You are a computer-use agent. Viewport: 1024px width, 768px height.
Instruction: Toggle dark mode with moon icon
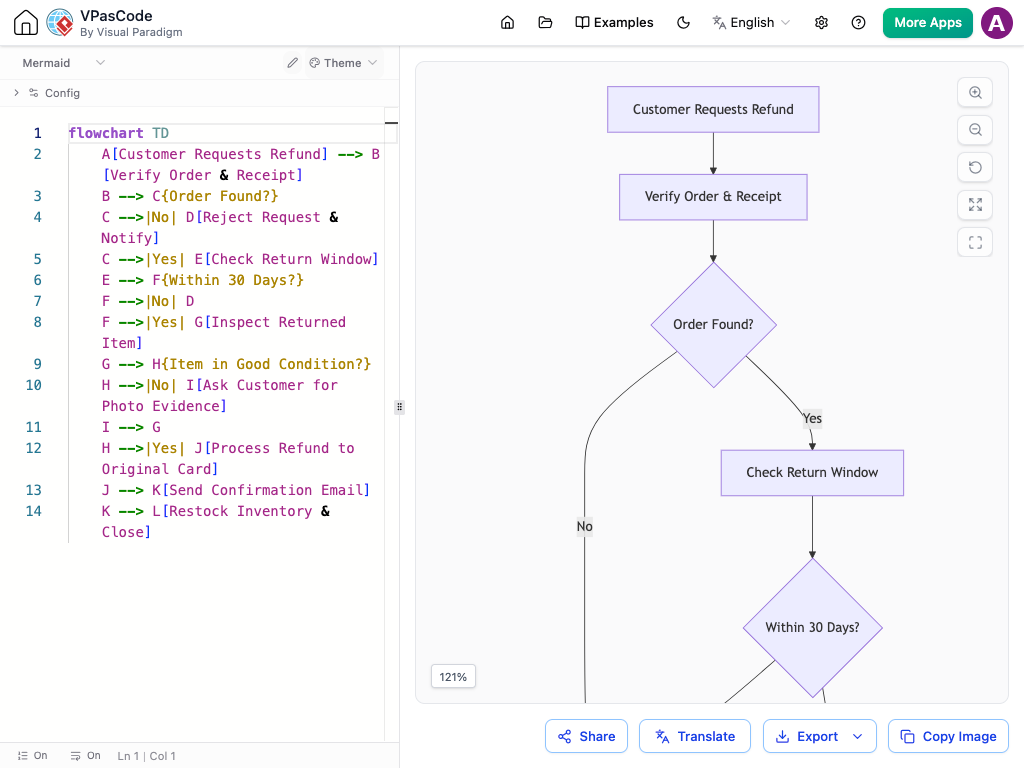pyautogui.click(x=683, y=23)
